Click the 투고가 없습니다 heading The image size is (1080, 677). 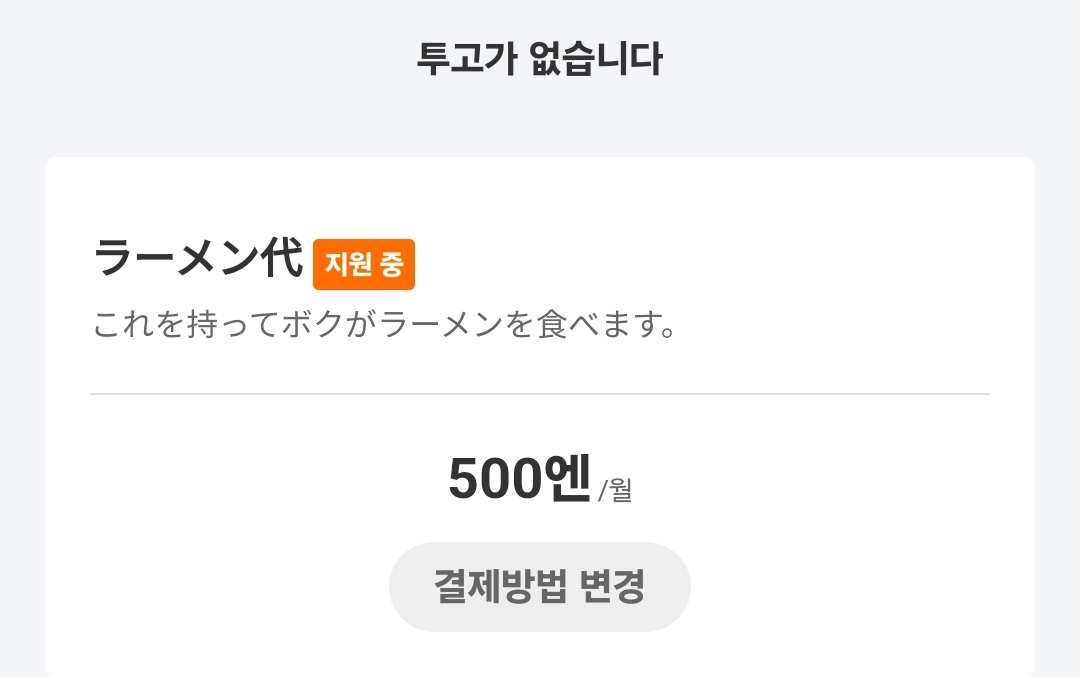point(539,60)
